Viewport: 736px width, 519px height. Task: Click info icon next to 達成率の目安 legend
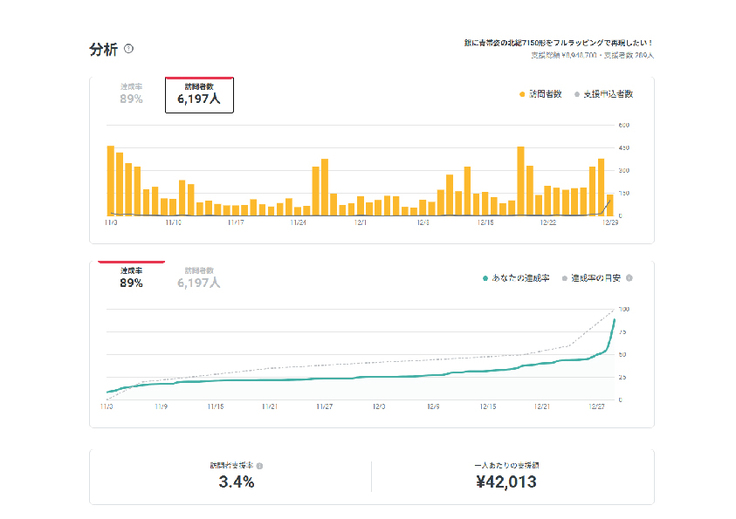(629, 277)
